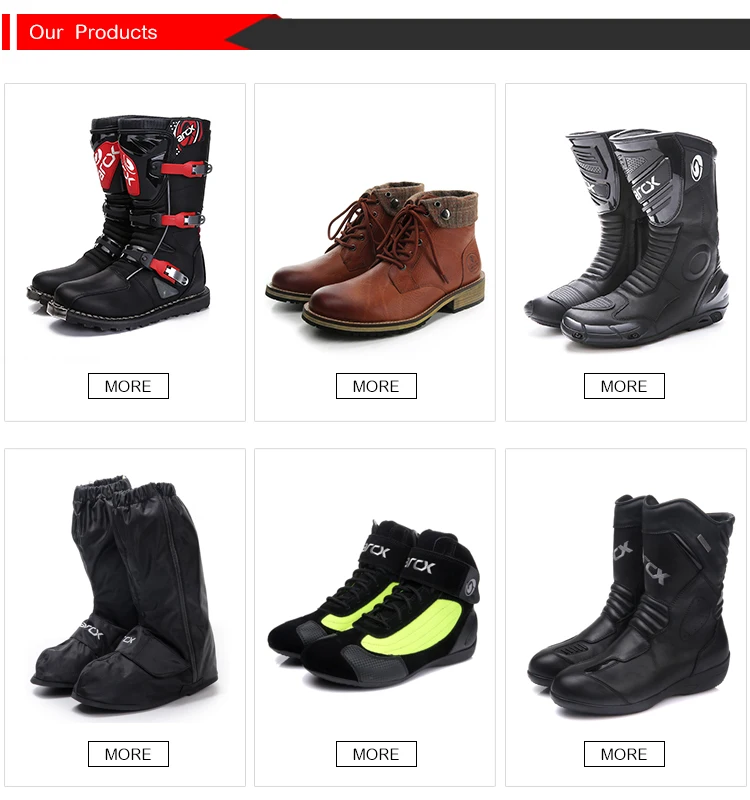Click MORE under the black rain boot covers

click(x=128, y=754)
